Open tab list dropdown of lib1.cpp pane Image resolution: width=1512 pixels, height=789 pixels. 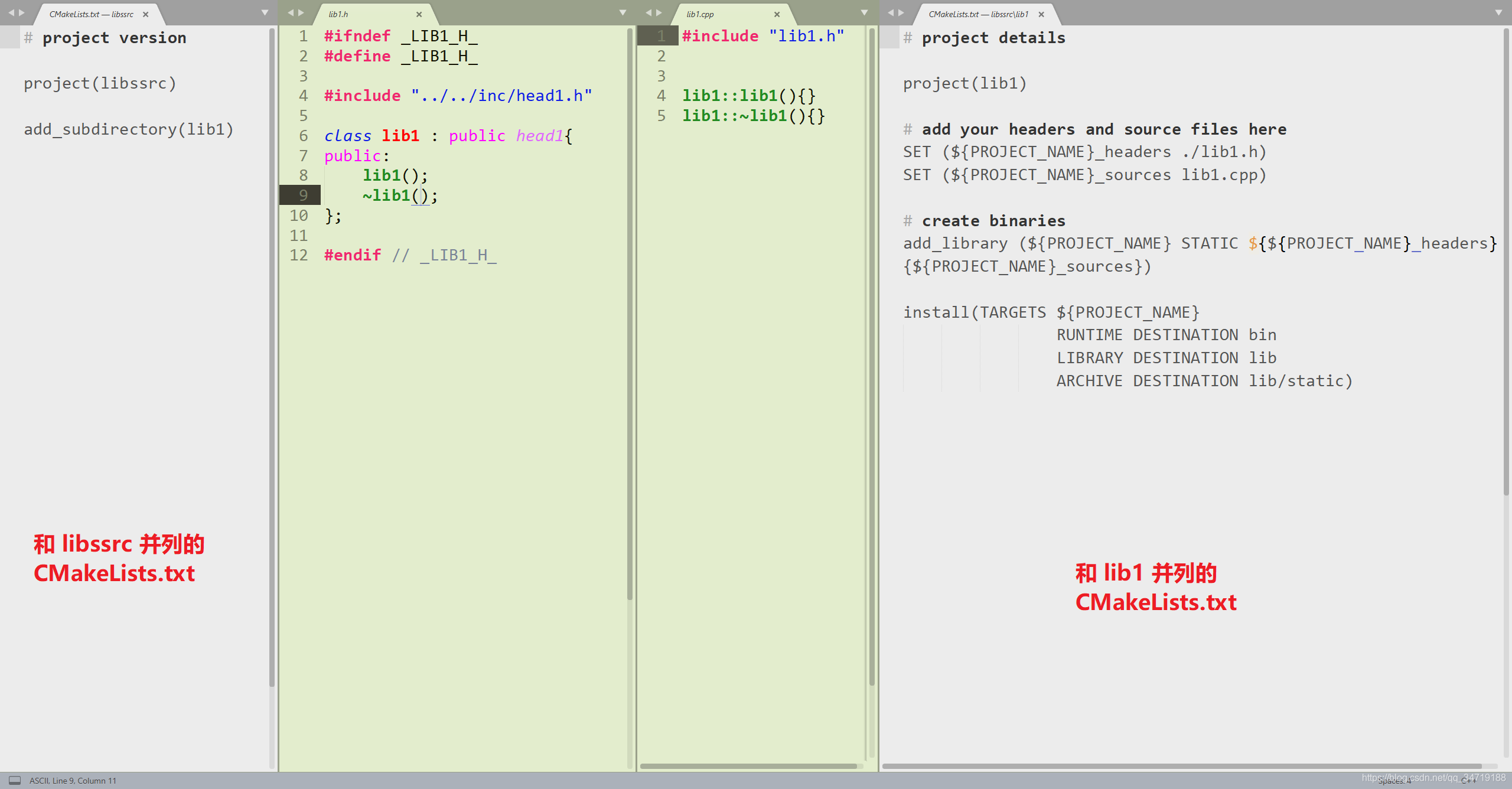864,12
